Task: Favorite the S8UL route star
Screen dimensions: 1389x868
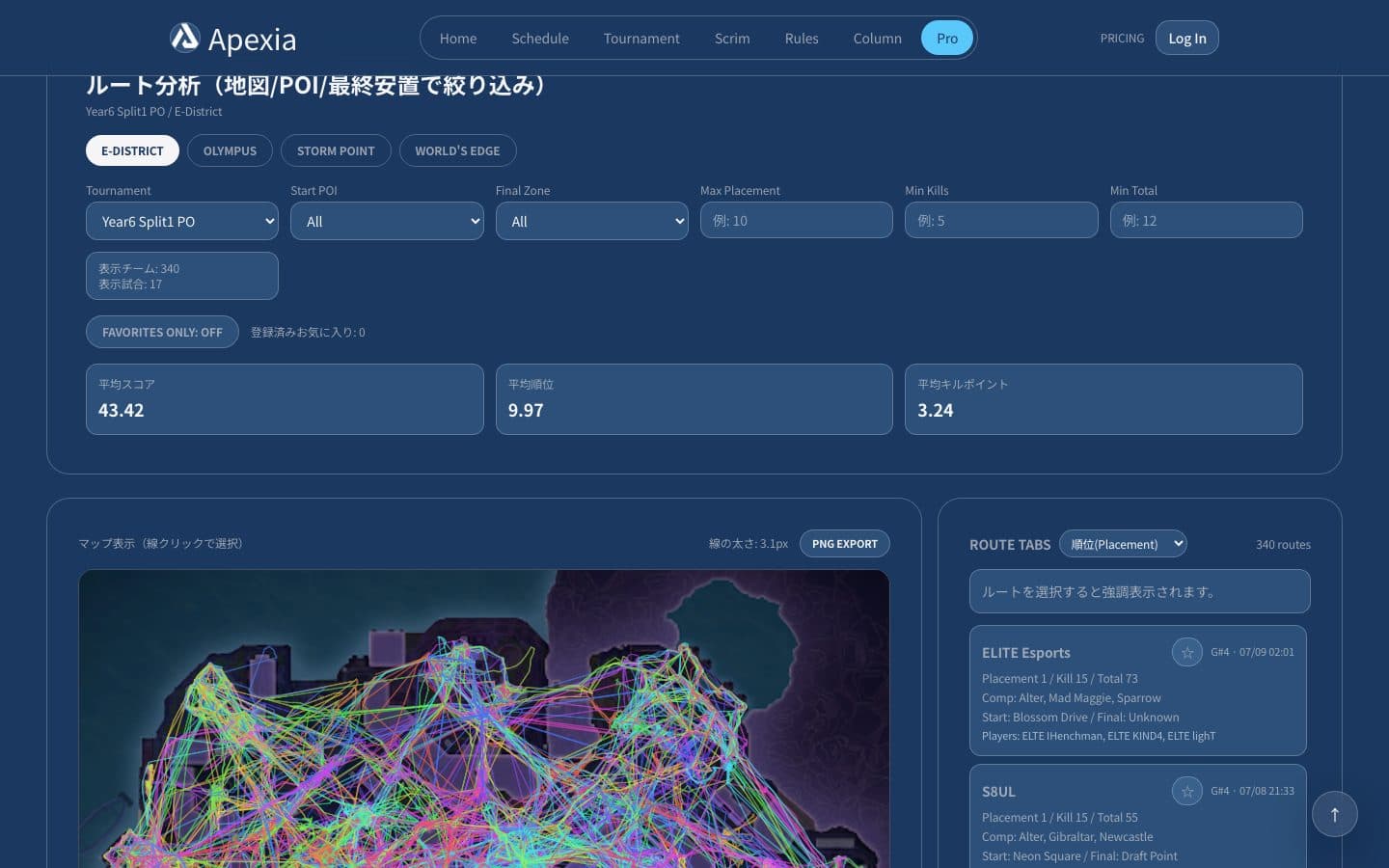Action: (1187, 792)
